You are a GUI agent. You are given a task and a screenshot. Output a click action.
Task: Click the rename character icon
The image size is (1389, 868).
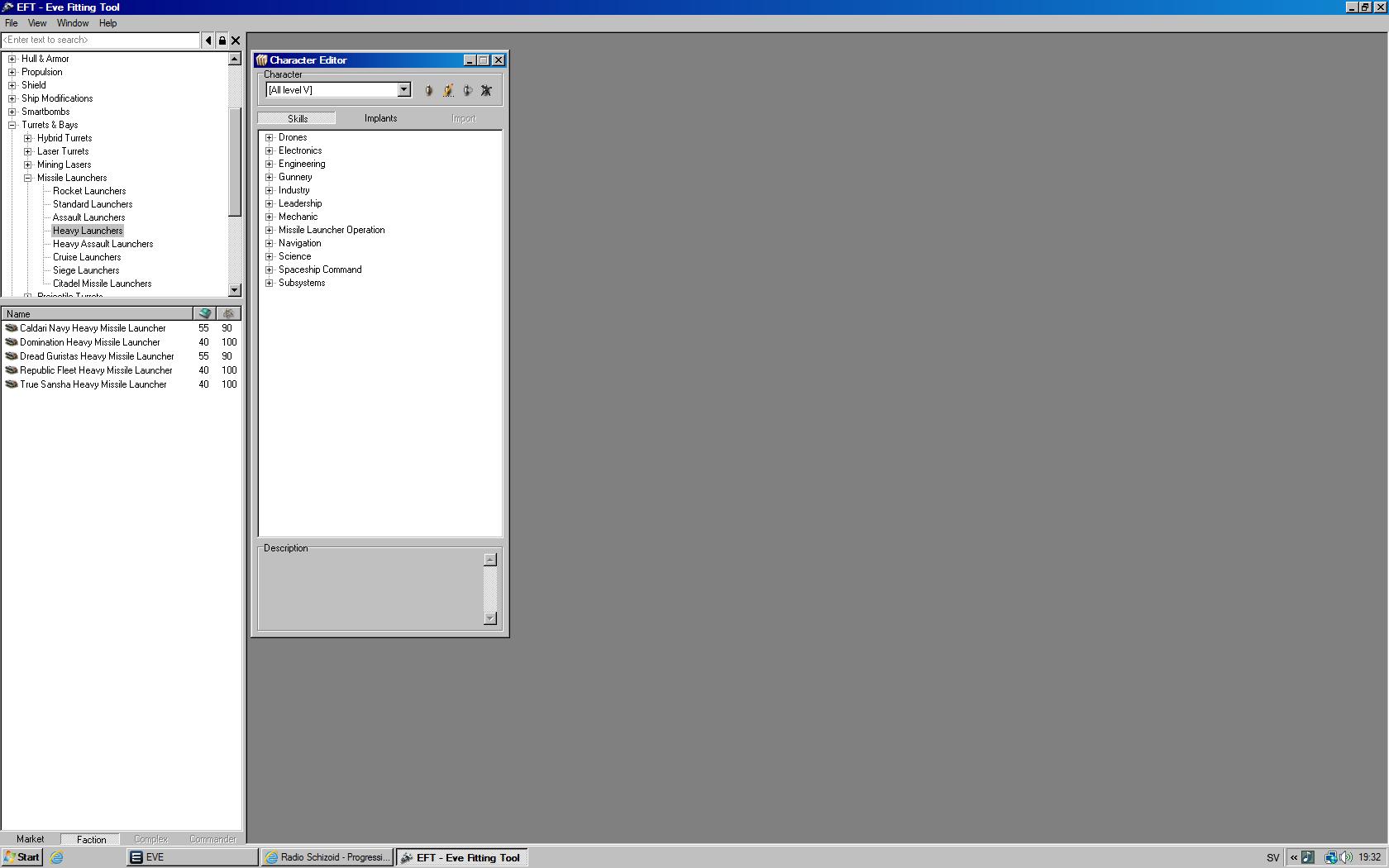click(x=448, y=90)
